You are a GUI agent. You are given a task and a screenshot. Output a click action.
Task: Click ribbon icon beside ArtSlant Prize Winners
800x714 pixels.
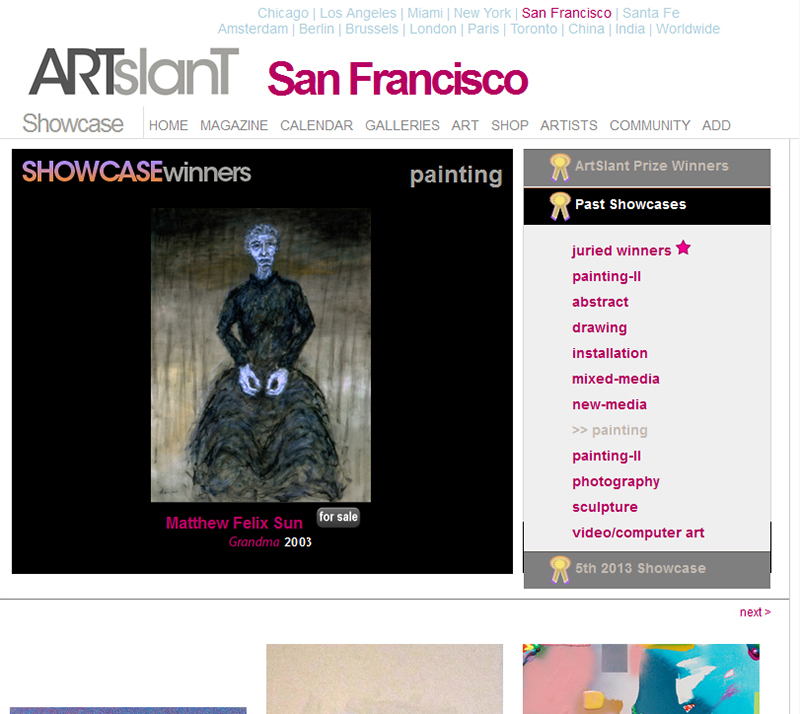tap(560, 167)
